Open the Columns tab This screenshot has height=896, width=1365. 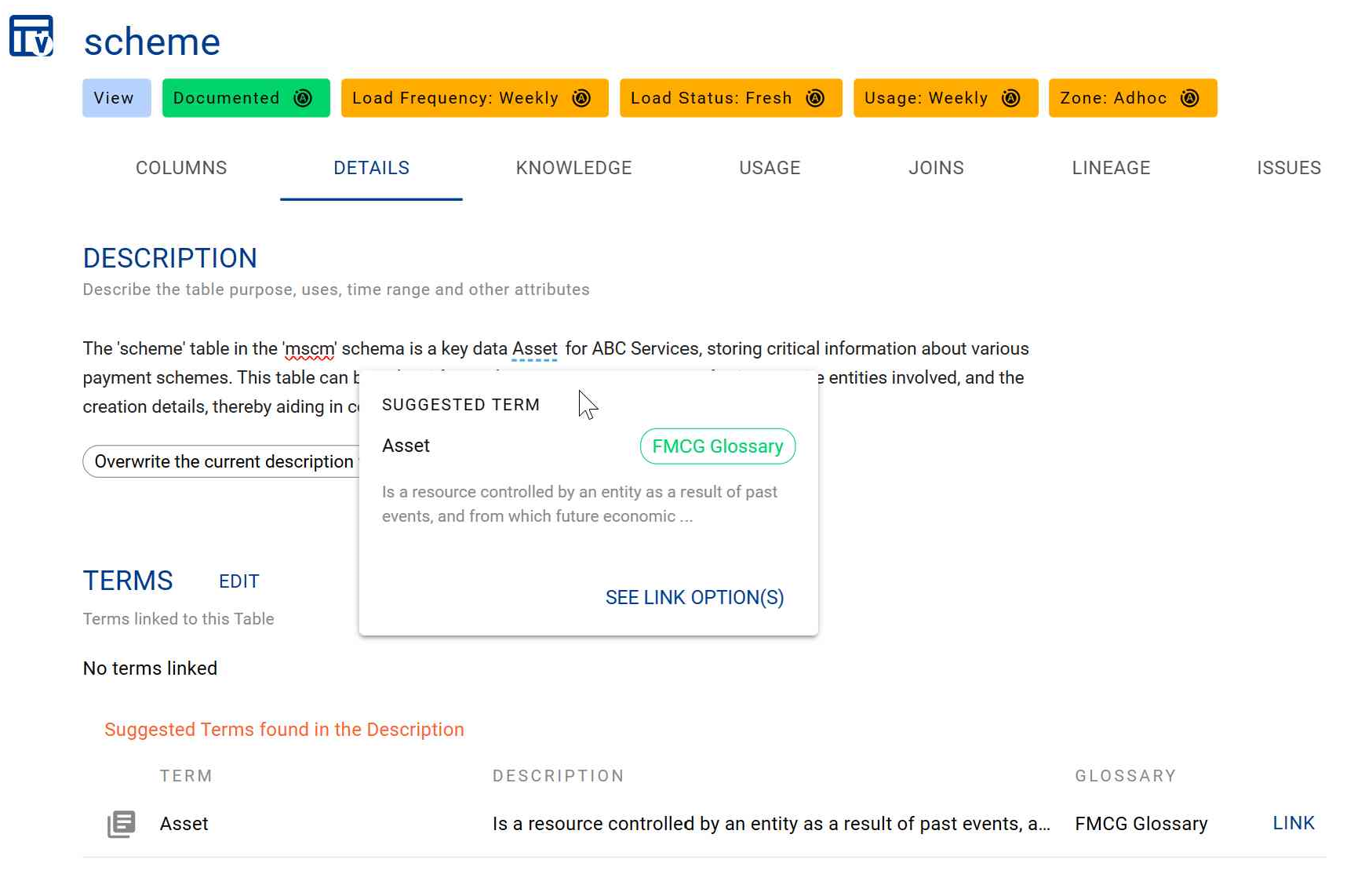pos(181,168)
